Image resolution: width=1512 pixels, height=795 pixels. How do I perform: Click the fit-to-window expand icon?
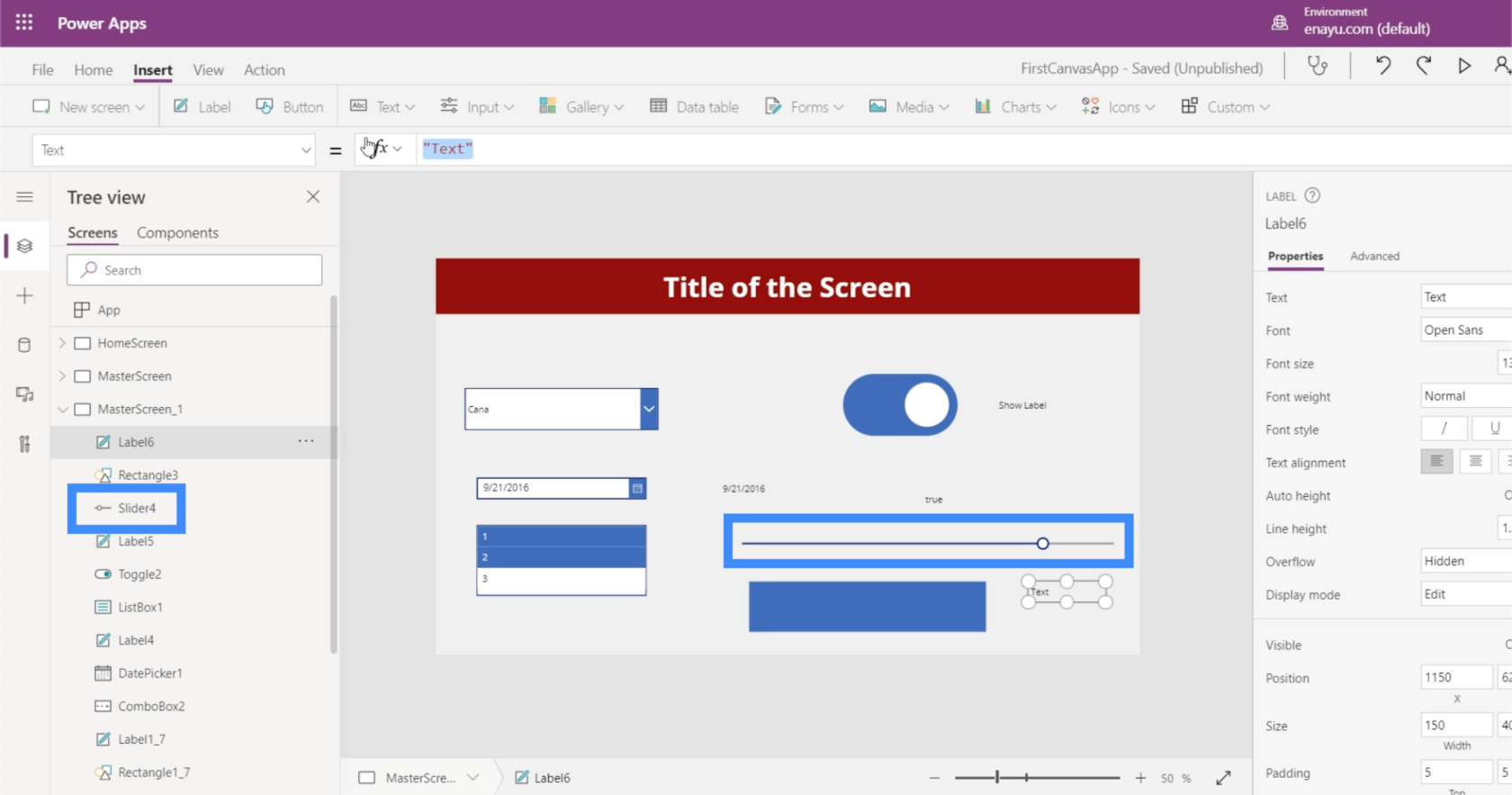point(1223,778)
